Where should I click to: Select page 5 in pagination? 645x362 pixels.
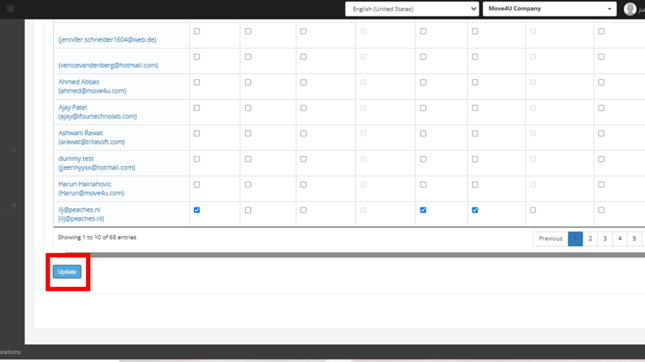(x=634, y=239)
